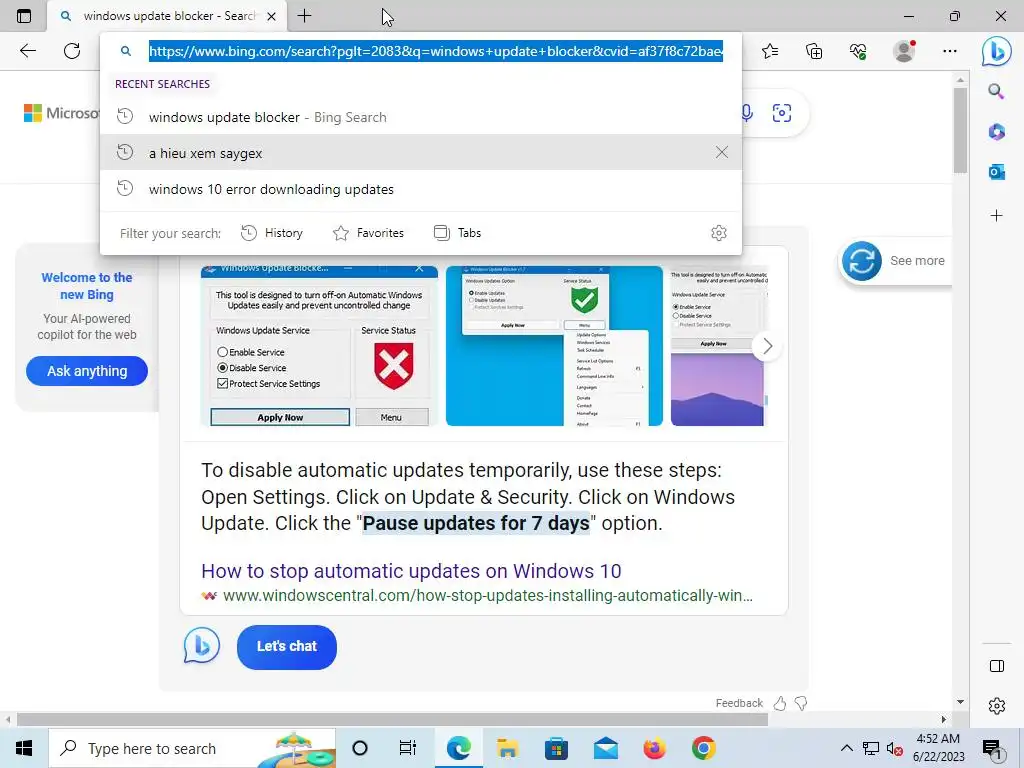
Task: Click the horizontal scrollbar thumb
Action: click(x=392, y=720)
